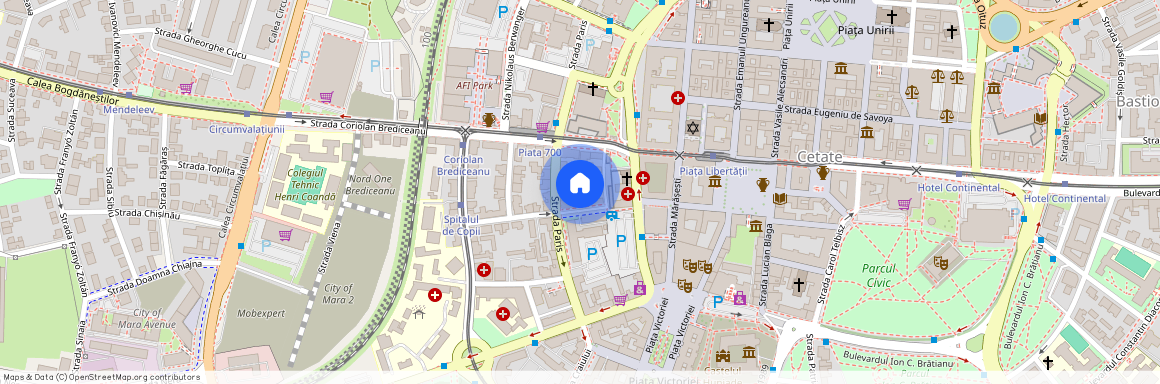The image size is (1160, 384).
Task: Click the AFI Park label
Action: tap(474, 85)
